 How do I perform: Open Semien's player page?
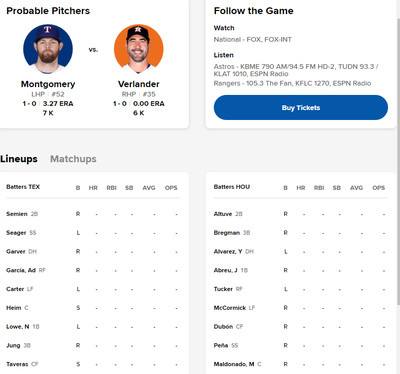tap(17, 214)
